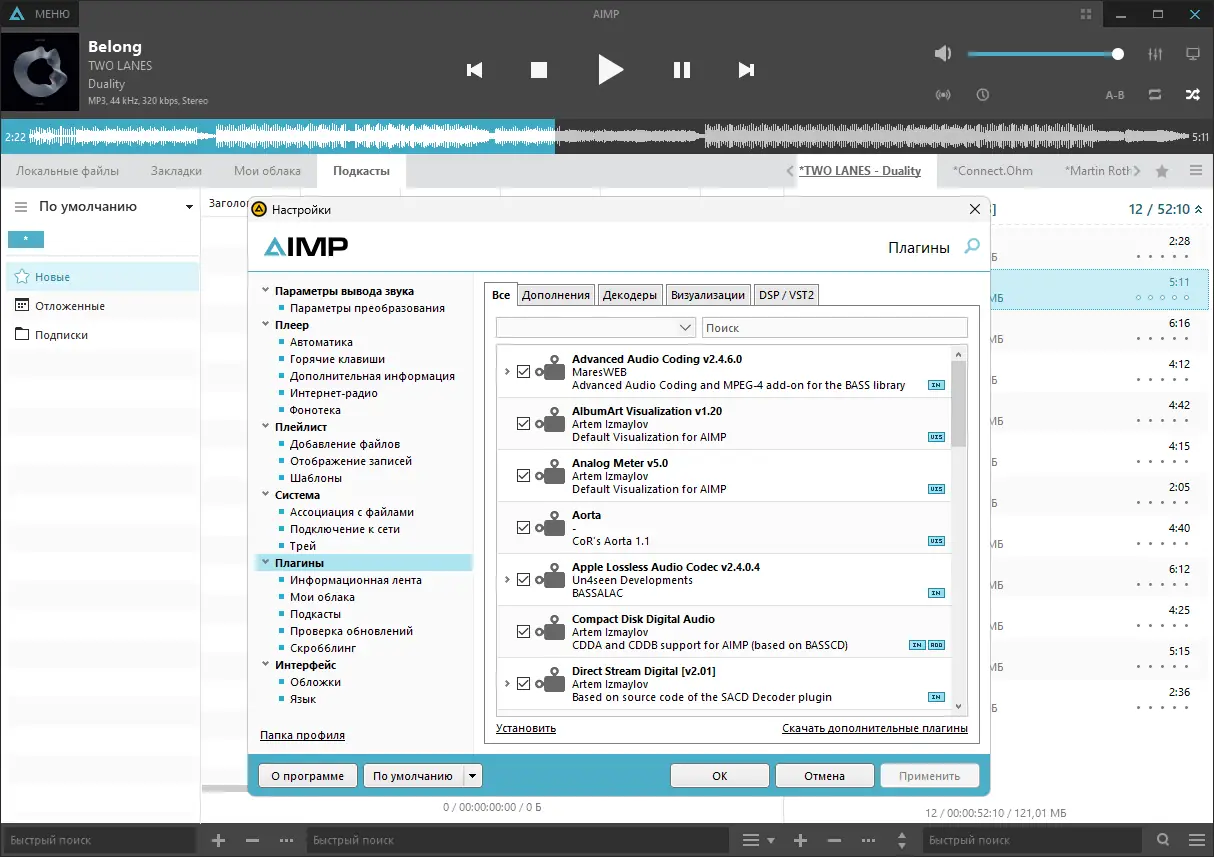This screenshot has width=1214, height=857.
Task: Collapse the Плеер settings section
Action: pos(265,325)
